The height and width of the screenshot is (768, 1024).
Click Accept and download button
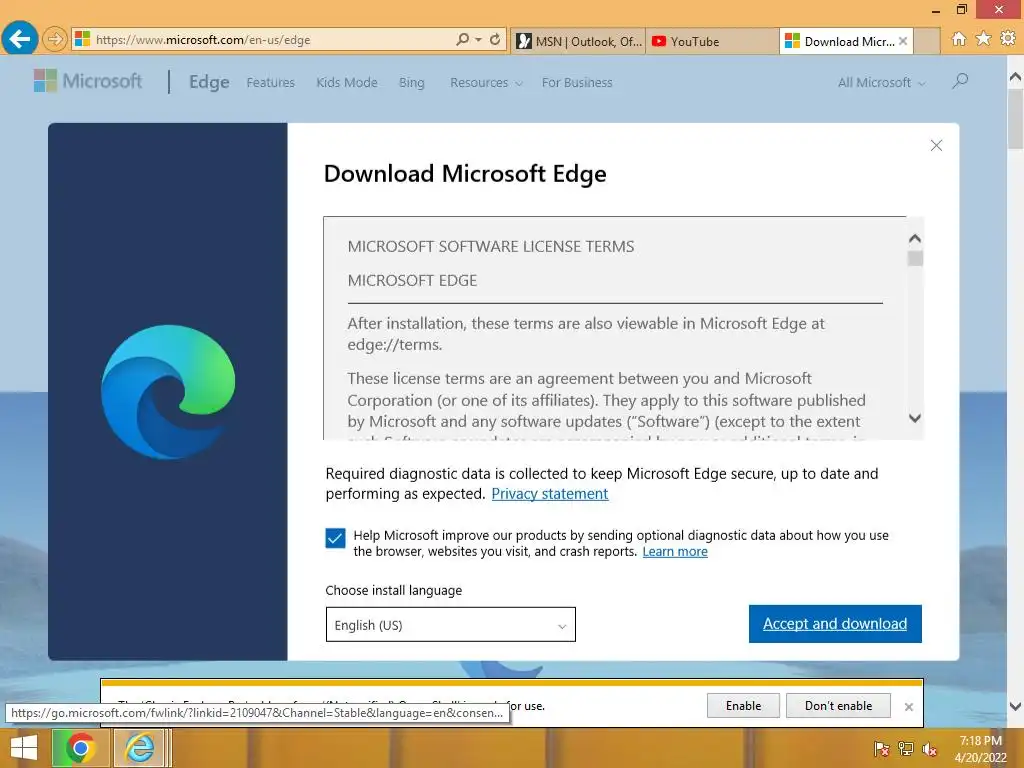835,624
